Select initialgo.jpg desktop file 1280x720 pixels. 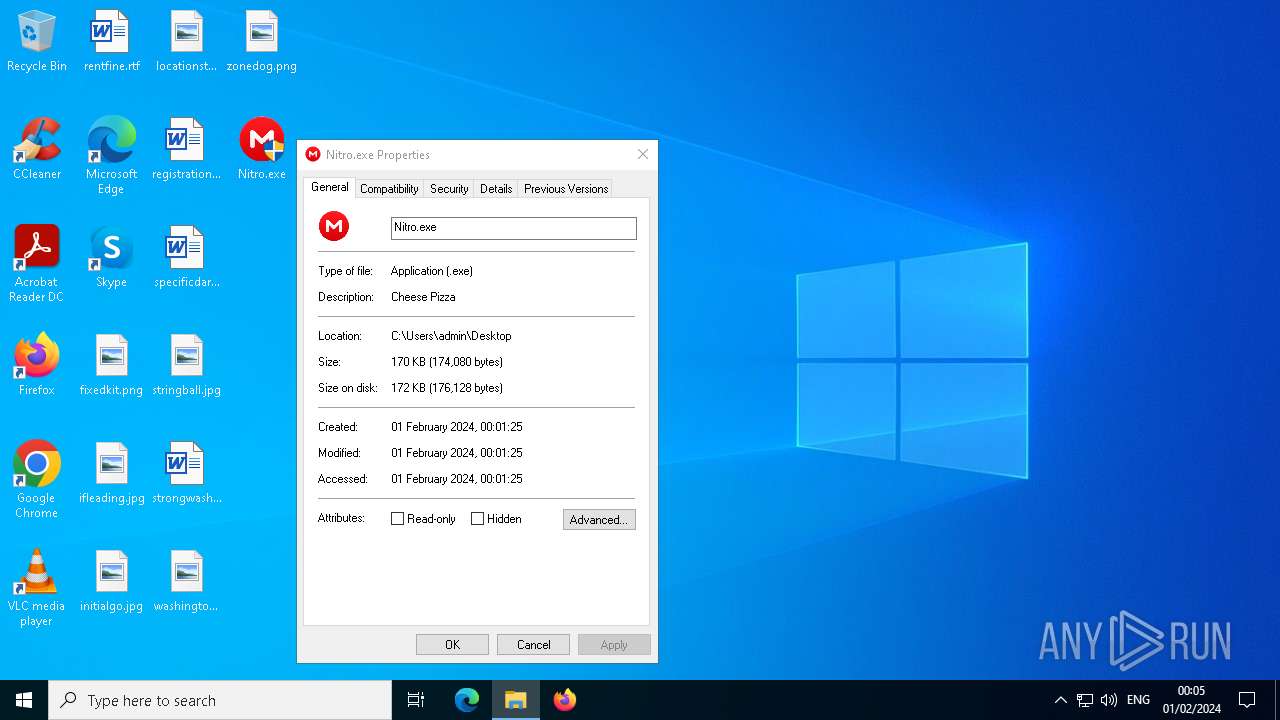point(111,581)
